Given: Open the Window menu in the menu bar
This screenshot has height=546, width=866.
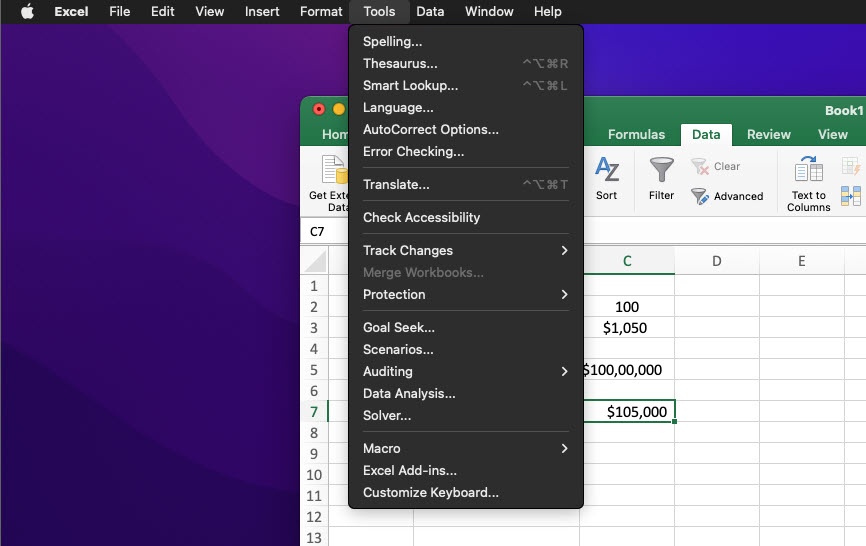Looking at the screenshot, I should pos(489,12).
